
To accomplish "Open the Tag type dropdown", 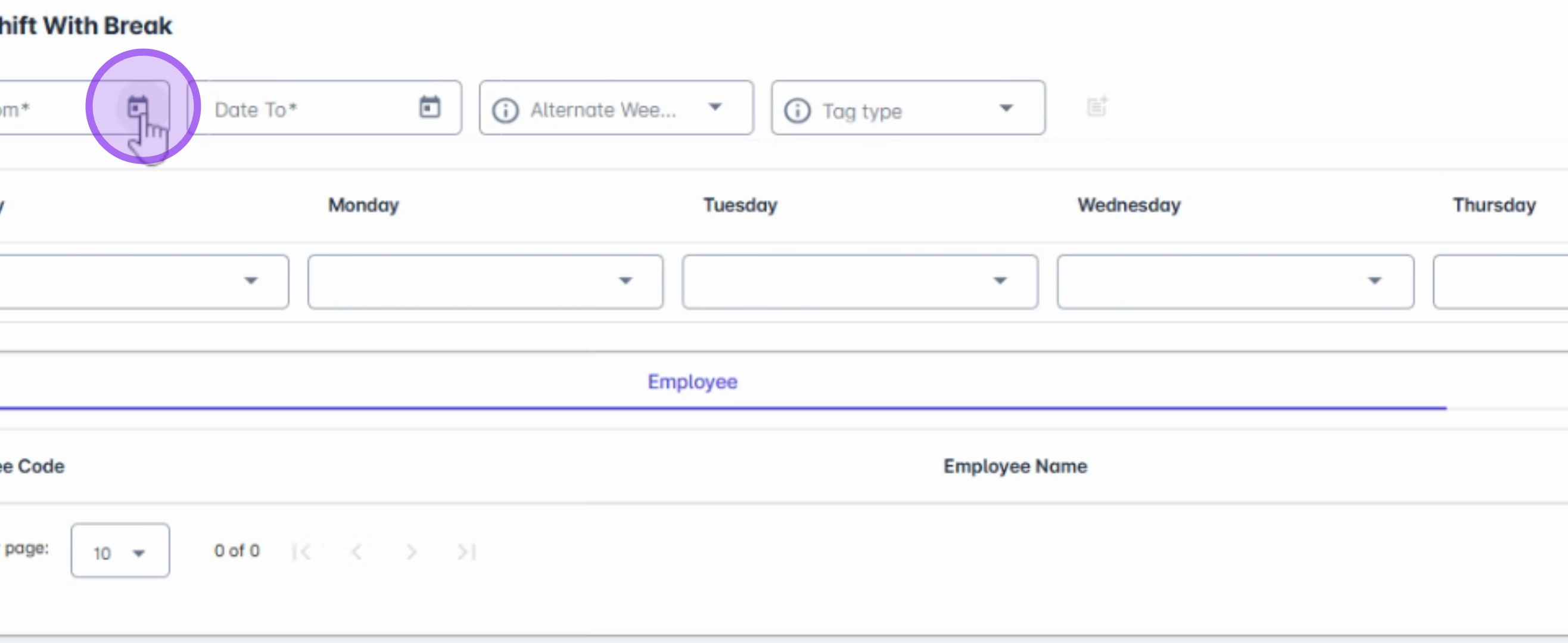I will tap(1006, 108).
